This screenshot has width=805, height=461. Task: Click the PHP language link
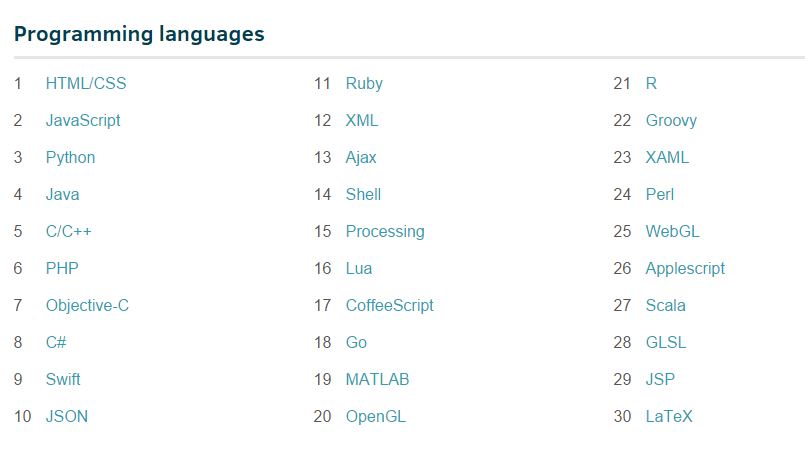[x=62, y=269]
